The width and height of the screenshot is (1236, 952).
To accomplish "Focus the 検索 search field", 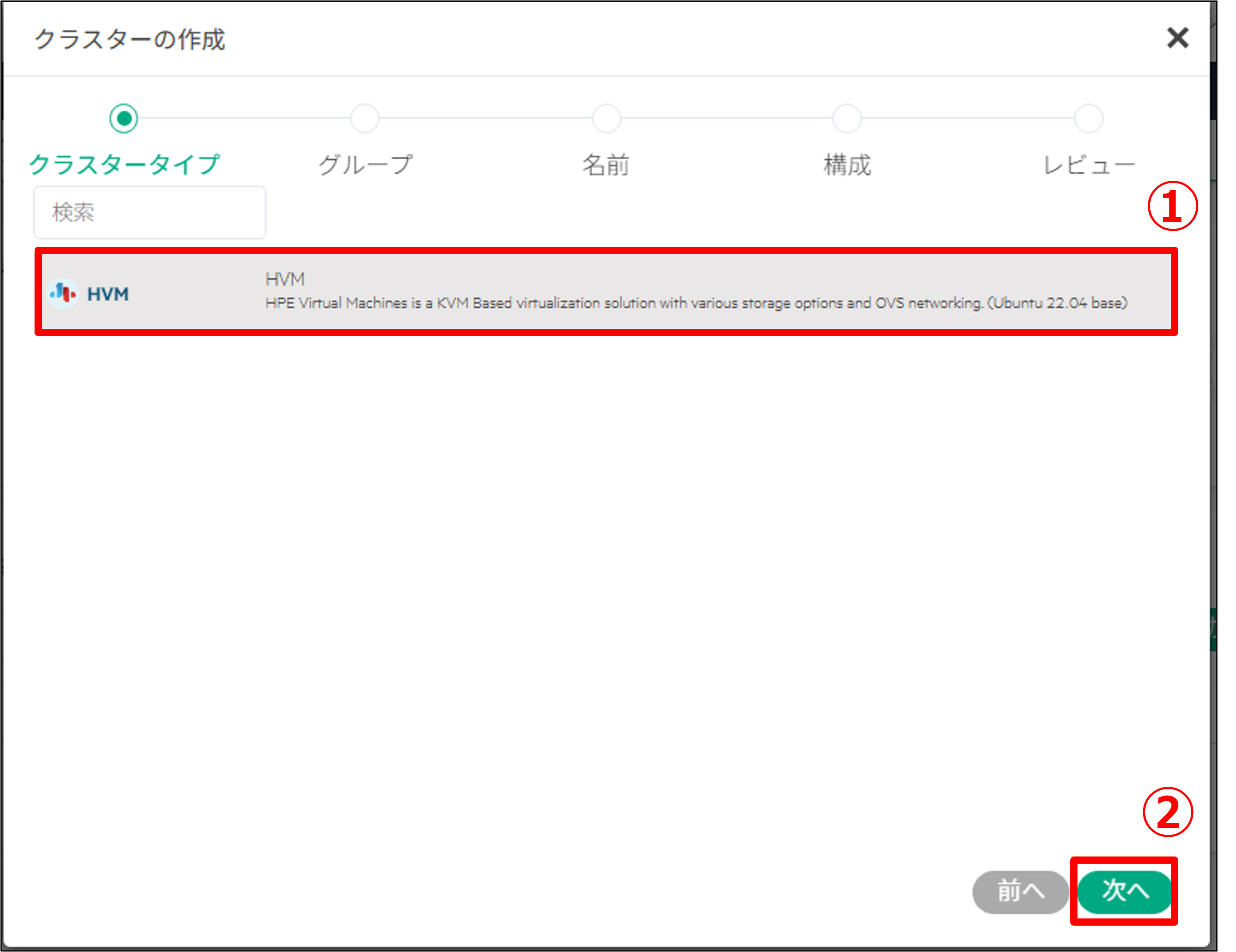I will click(x=149, y=212).
